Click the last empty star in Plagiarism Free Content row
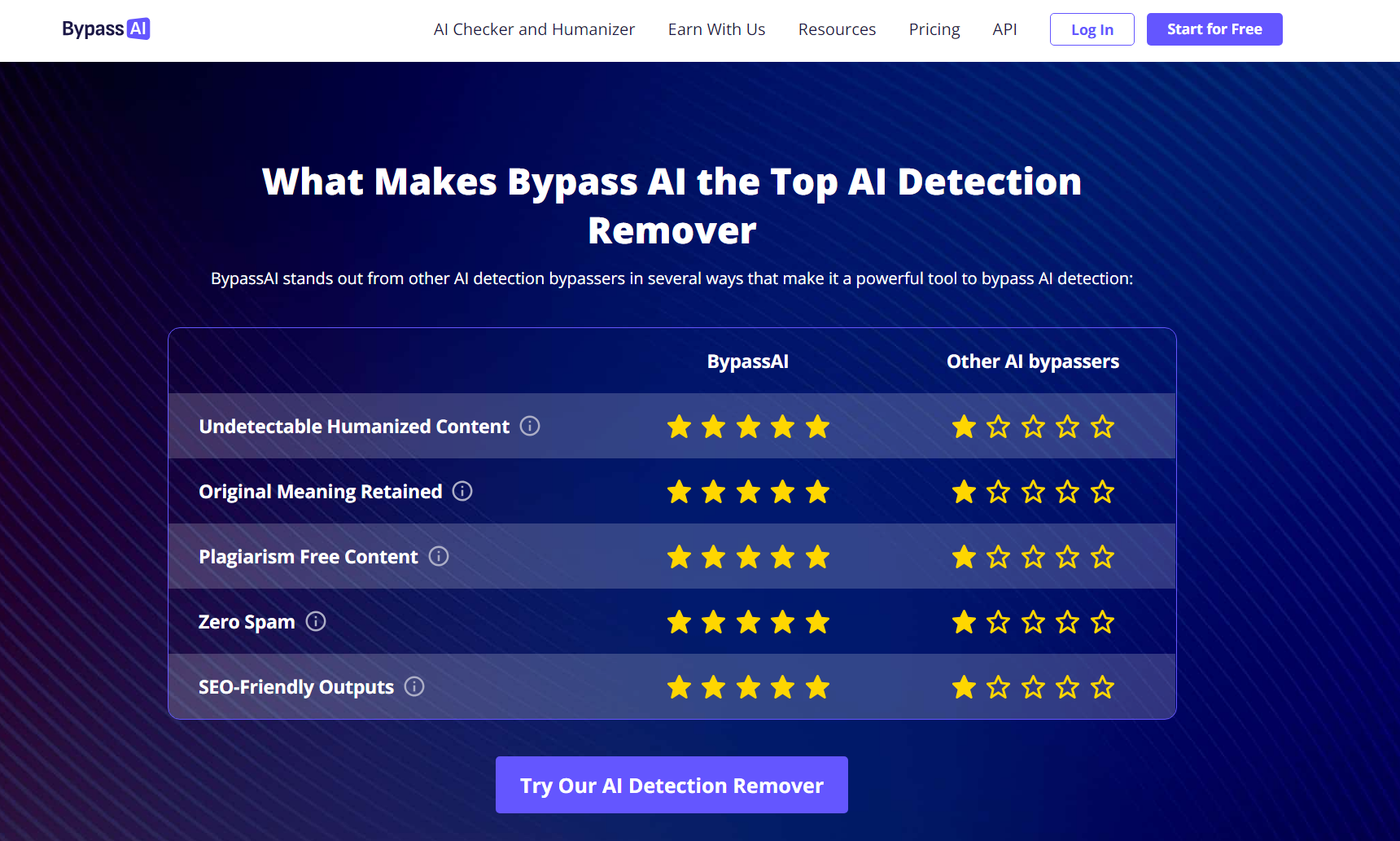The width and height of the screenshot is (1400, 841). [x=1102, y=557]
